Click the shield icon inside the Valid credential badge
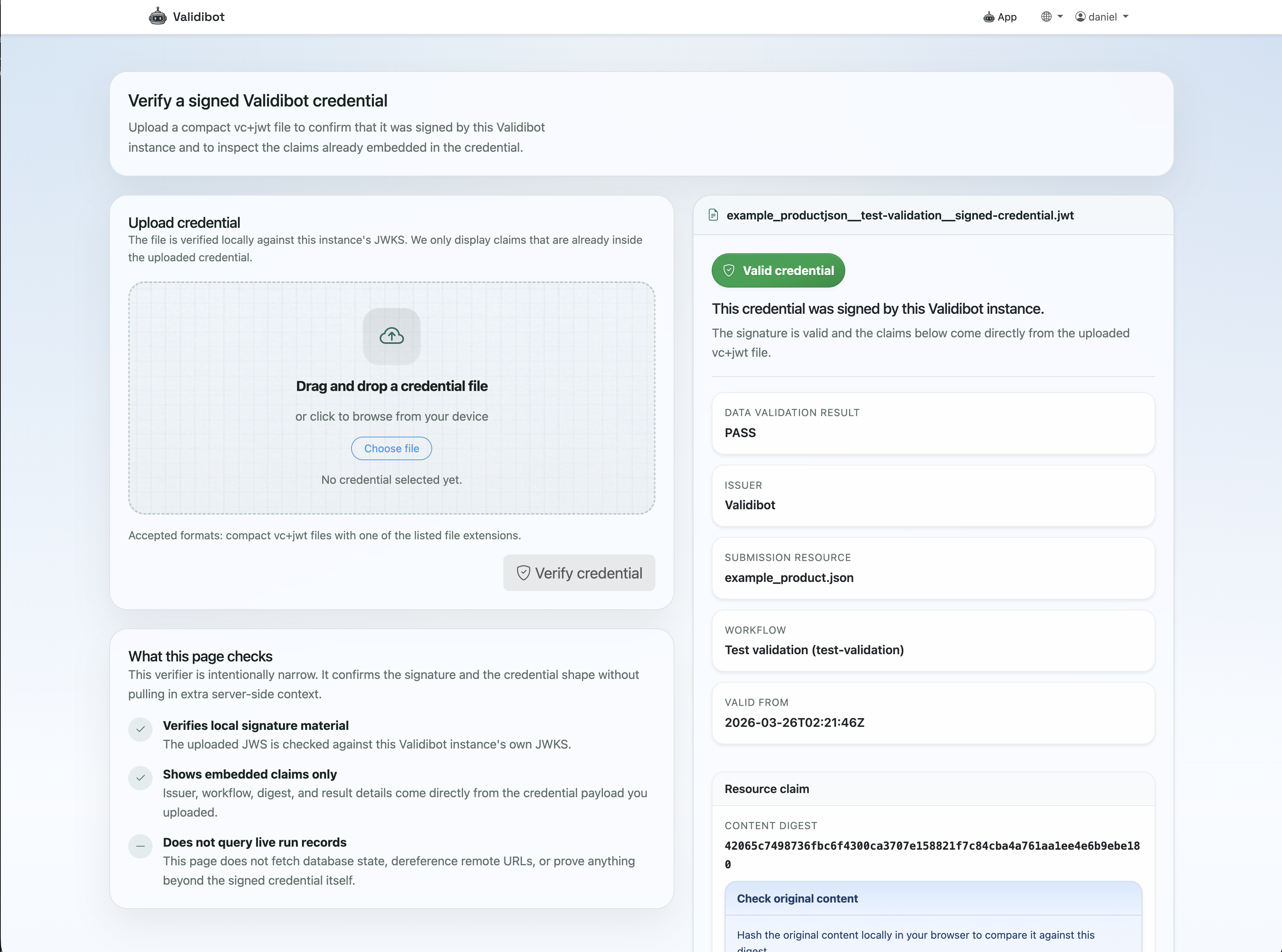This screenshot has width=1282, height=952. (730, 270)
